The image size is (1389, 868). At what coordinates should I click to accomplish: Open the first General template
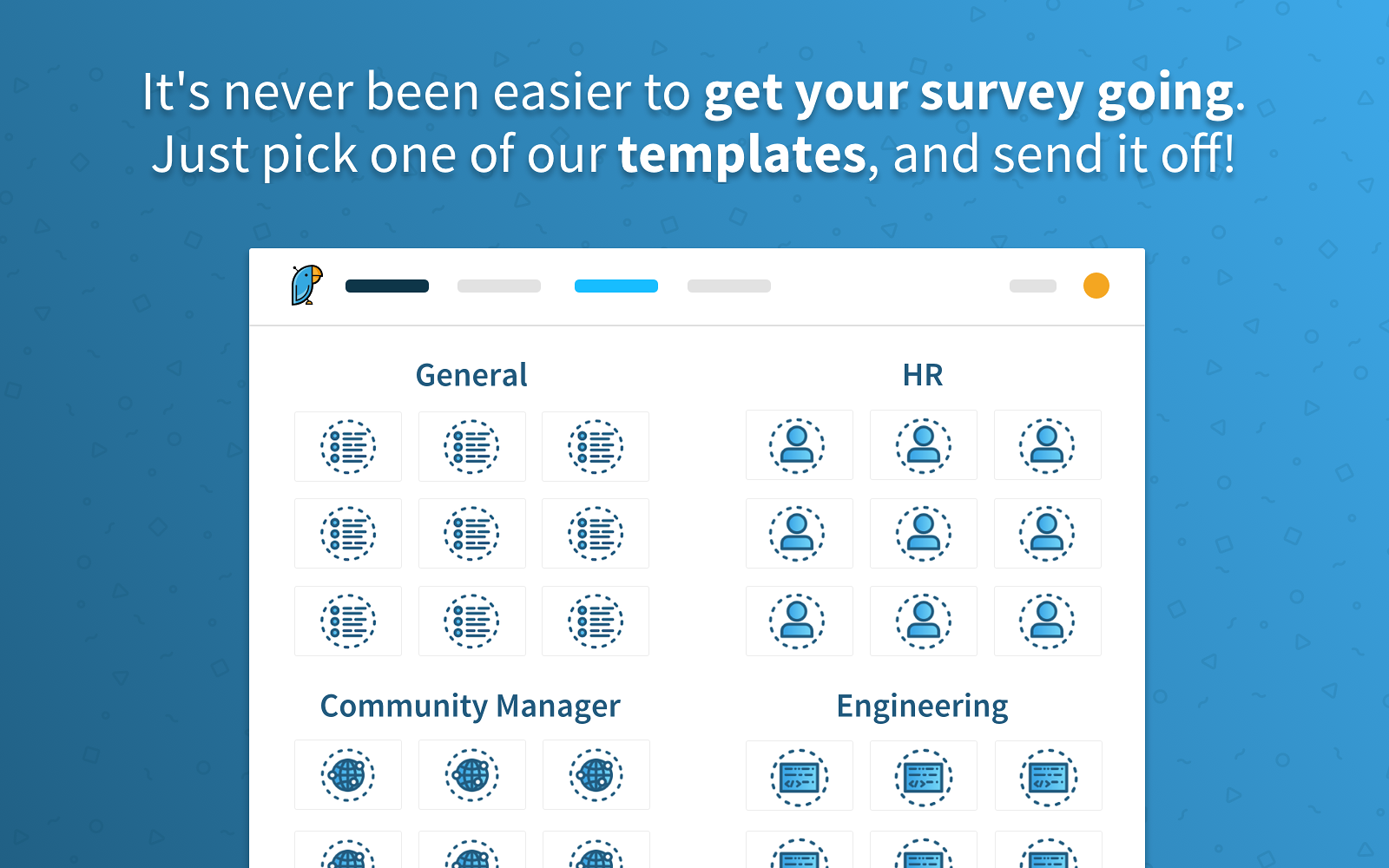click(348, 447)
